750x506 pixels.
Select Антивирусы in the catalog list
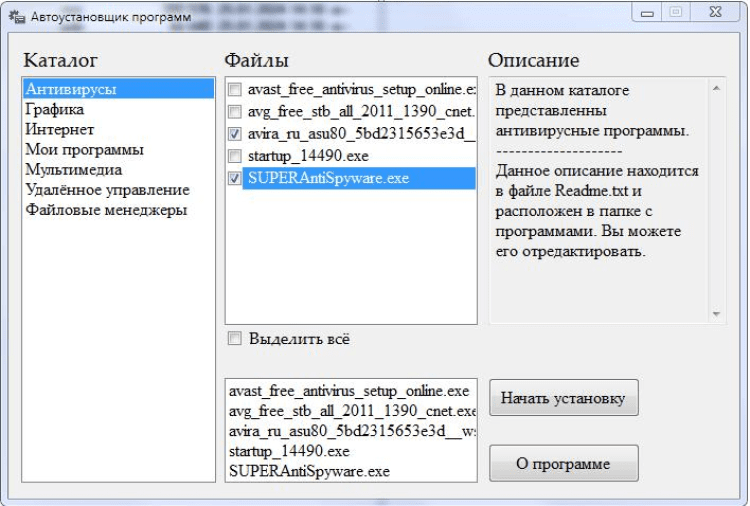[x=118, y=89]
